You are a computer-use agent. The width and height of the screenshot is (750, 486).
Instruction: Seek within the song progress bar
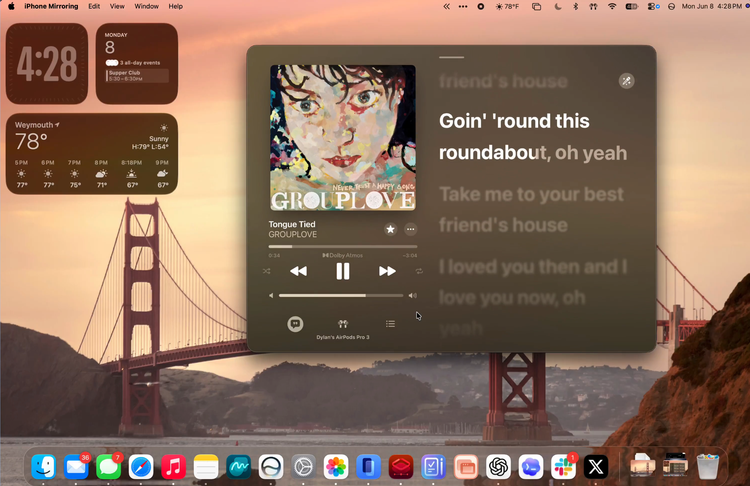point(342,247)
